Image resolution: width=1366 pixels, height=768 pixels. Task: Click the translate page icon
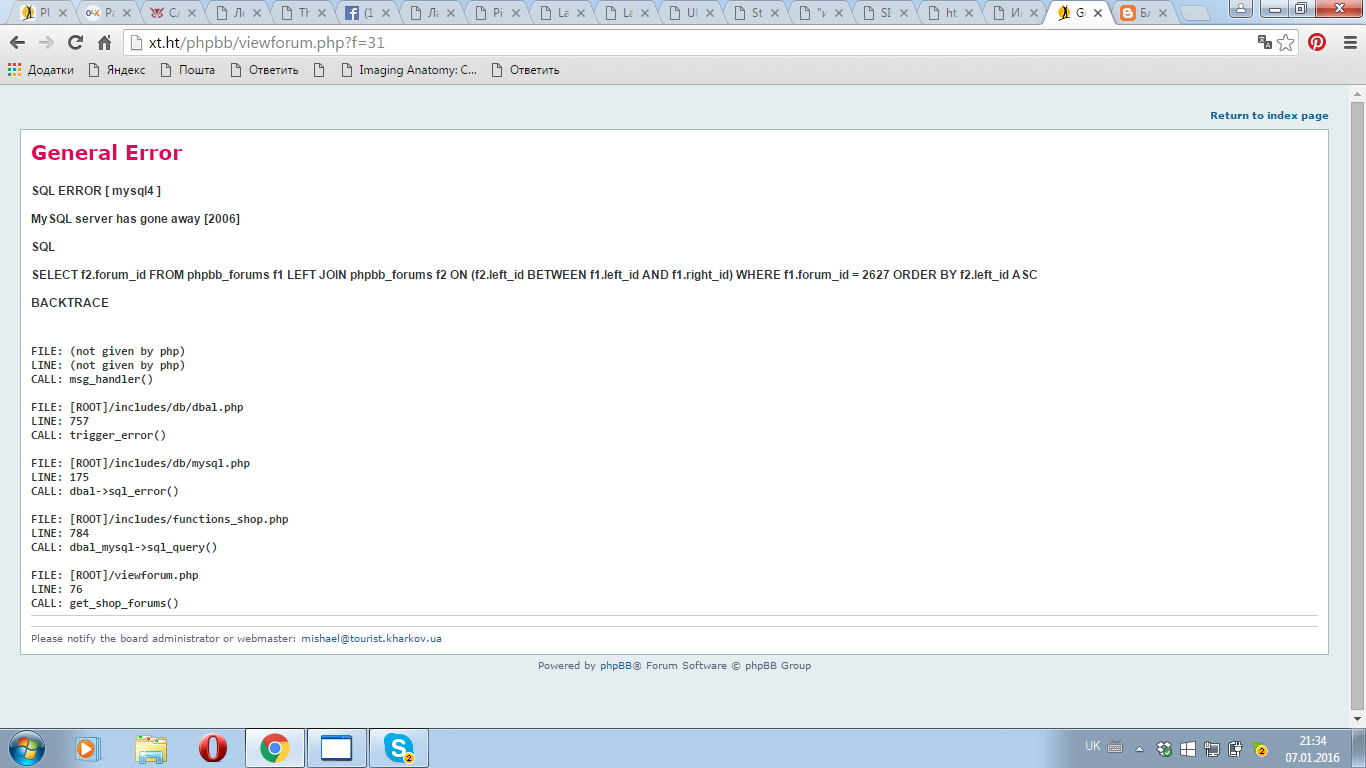pyautogui.click(x=1265, y=43)
